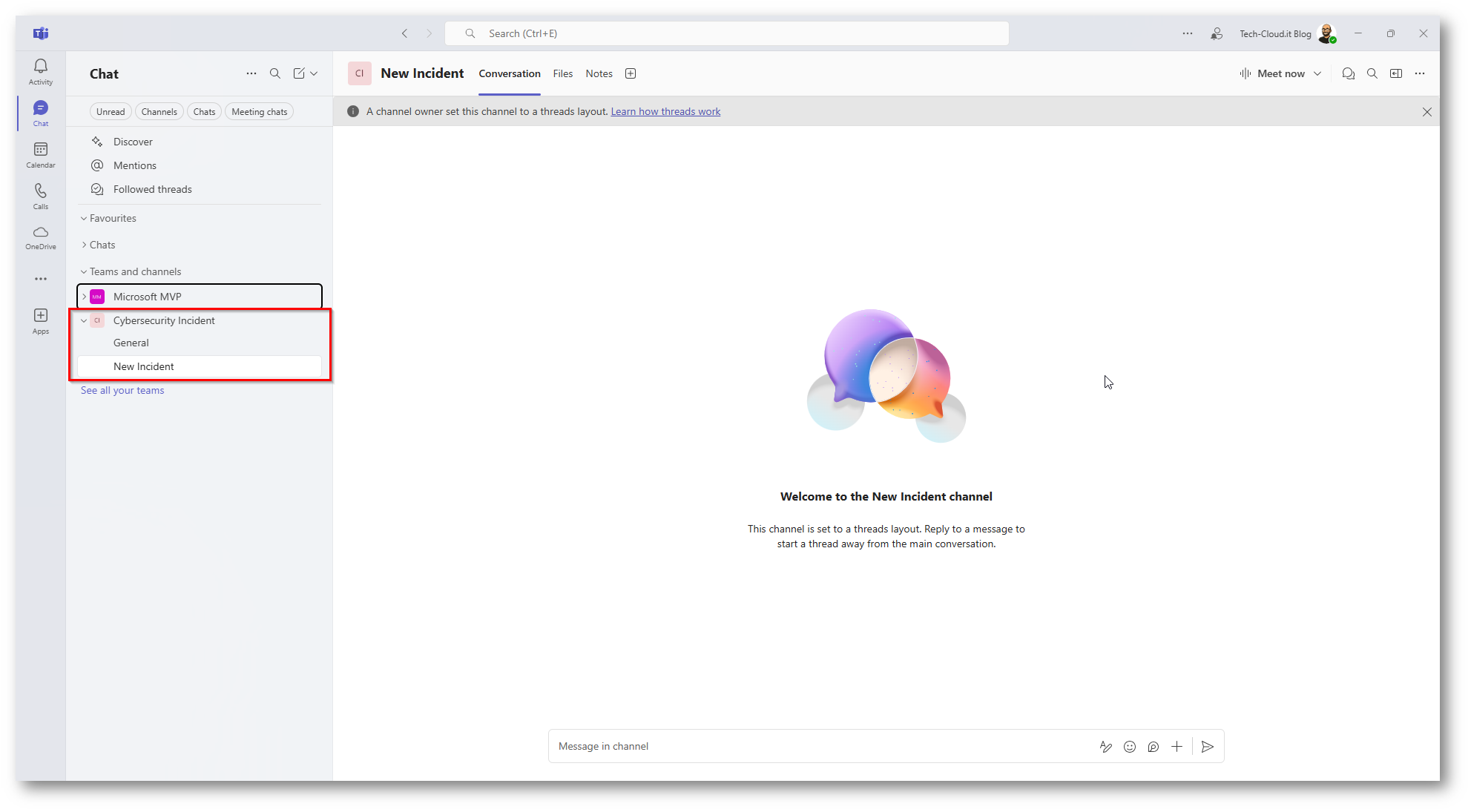Toggle the Channels filter chip

pos(159,112)
